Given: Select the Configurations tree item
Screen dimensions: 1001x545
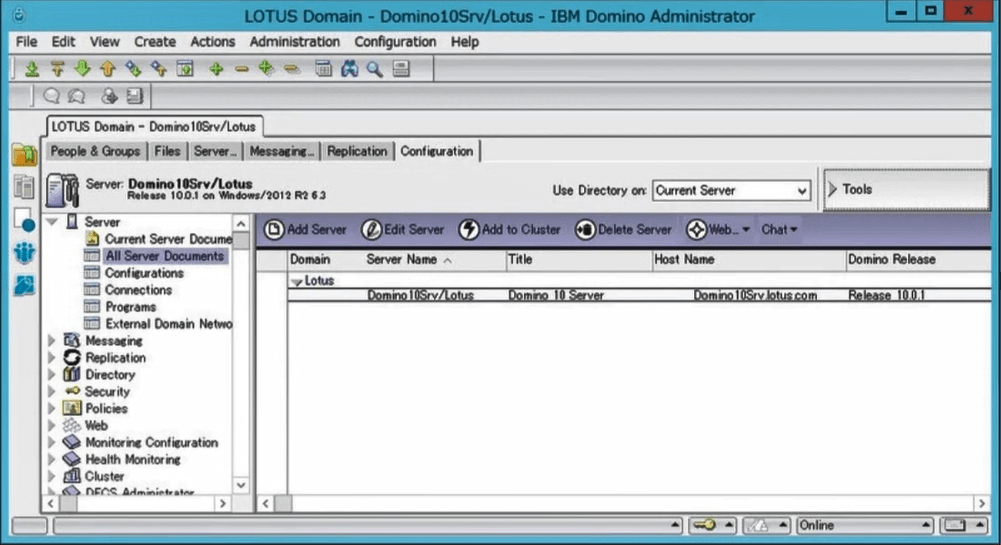Looking at the screenshot, I should click(144, 273).
